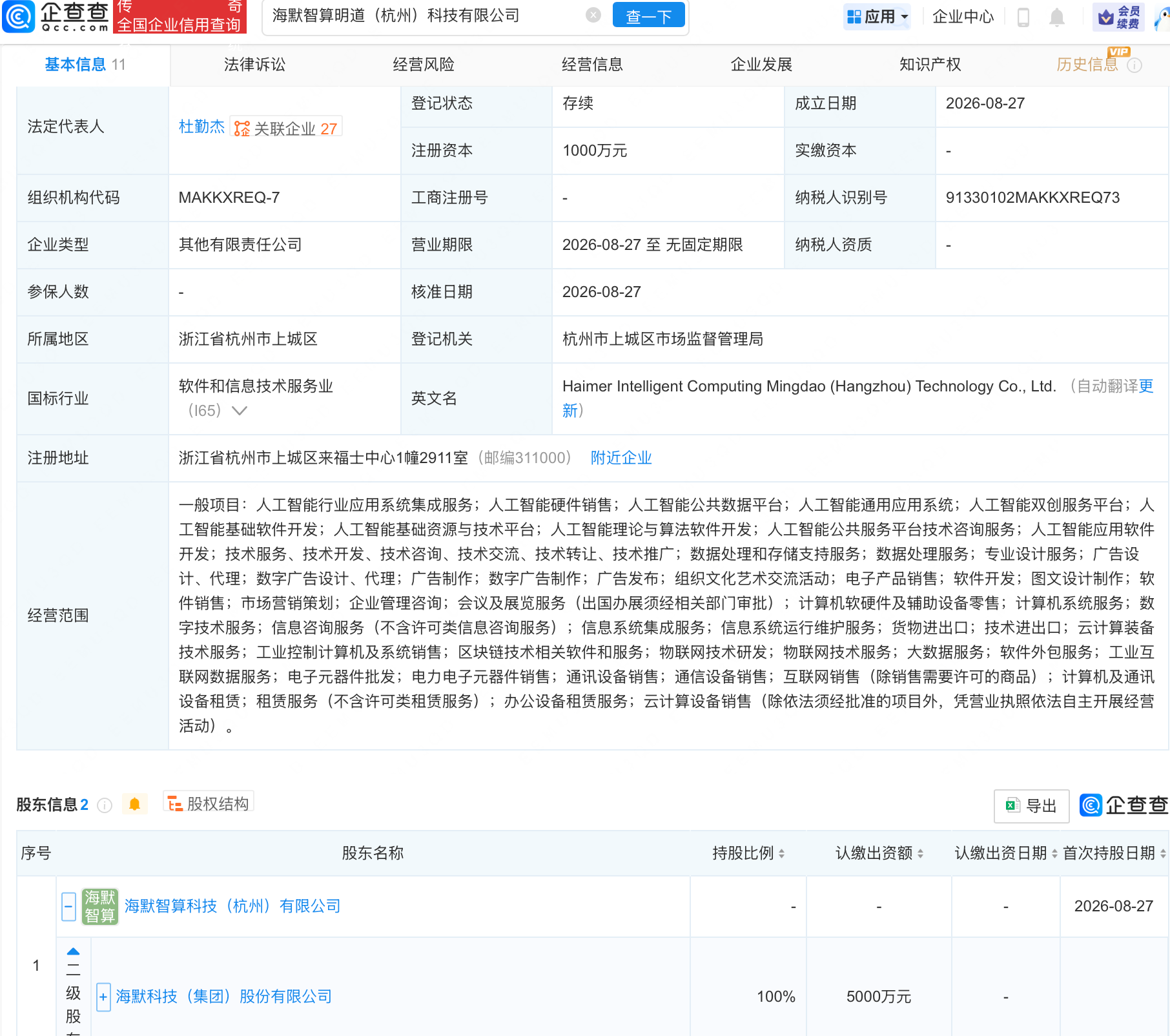Click the Qichacha logo in the header

[x=56, y=17]
